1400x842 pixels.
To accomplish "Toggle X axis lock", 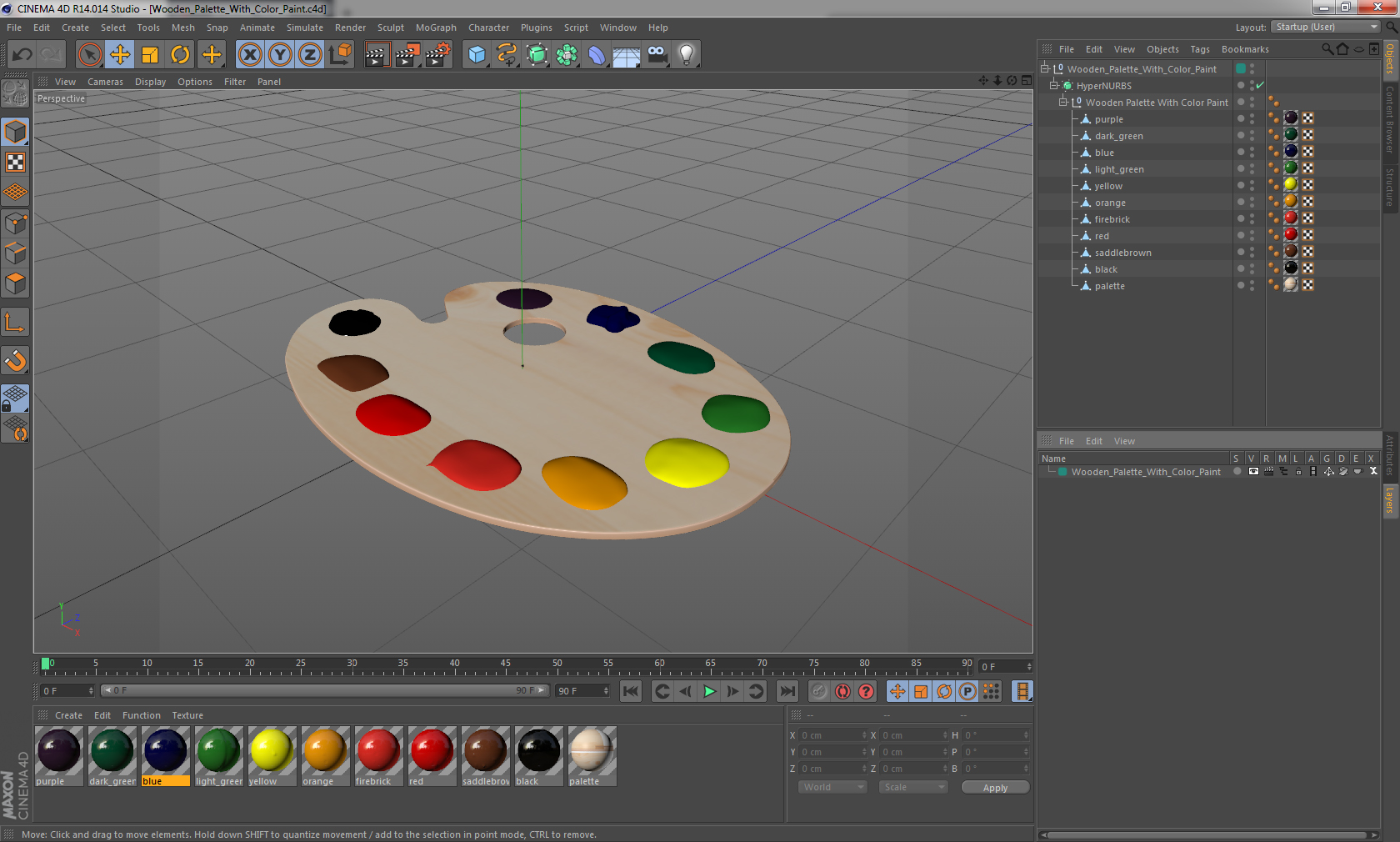I will click(x=250, y=55).
